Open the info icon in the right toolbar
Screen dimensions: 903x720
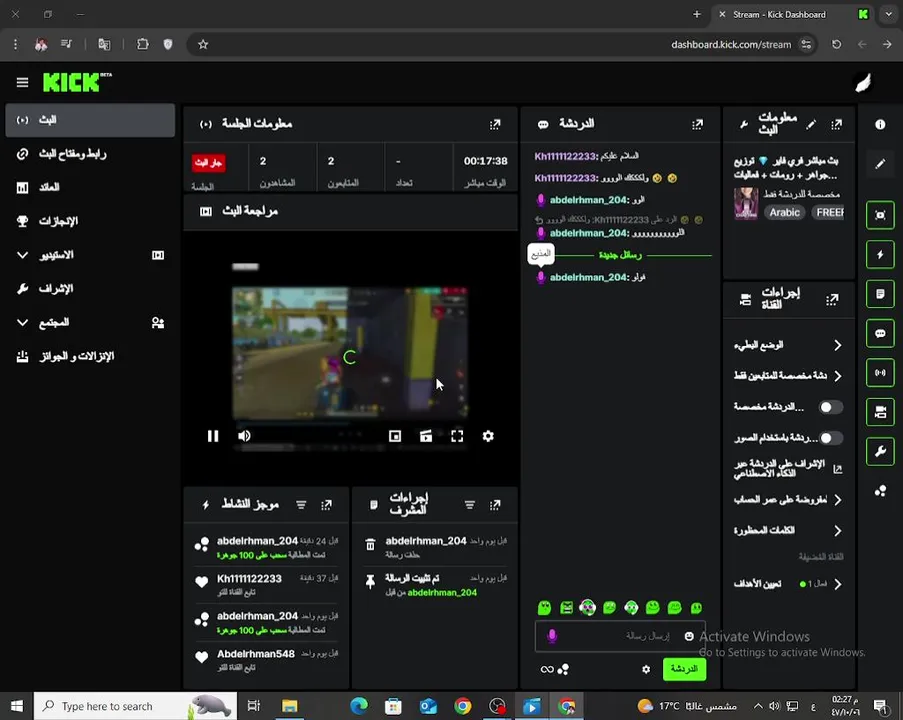[x=880, y=124]
